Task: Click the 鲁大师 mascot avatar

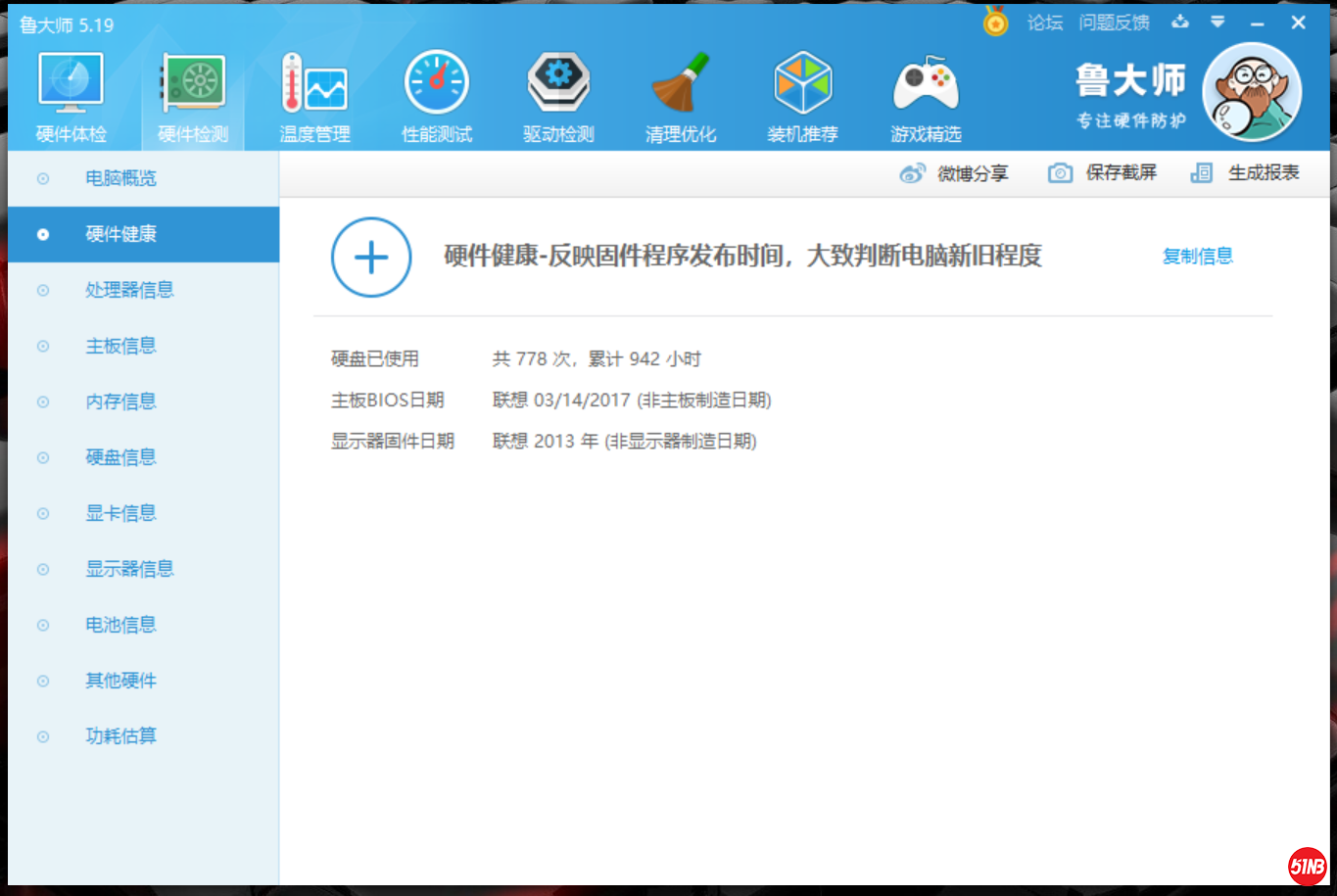Action: tap(1251, 92)
